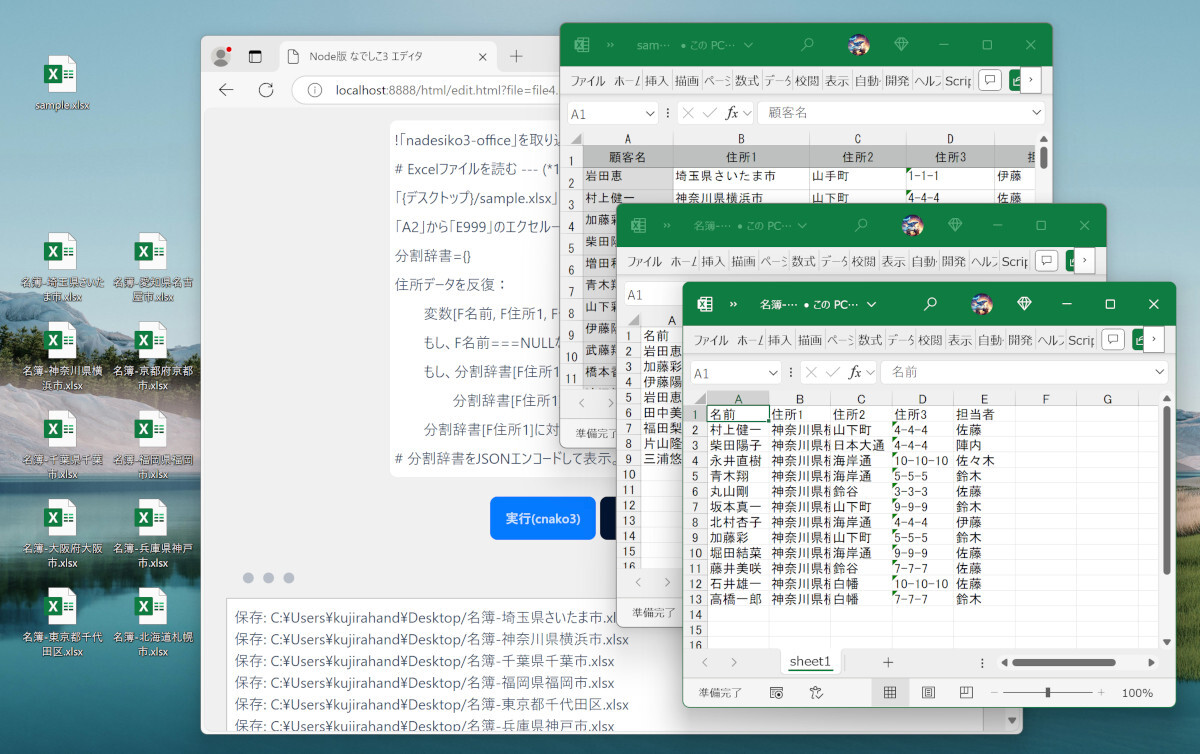Open a new browser tab
Viewport: 1200px width, 754px height.
516,56
